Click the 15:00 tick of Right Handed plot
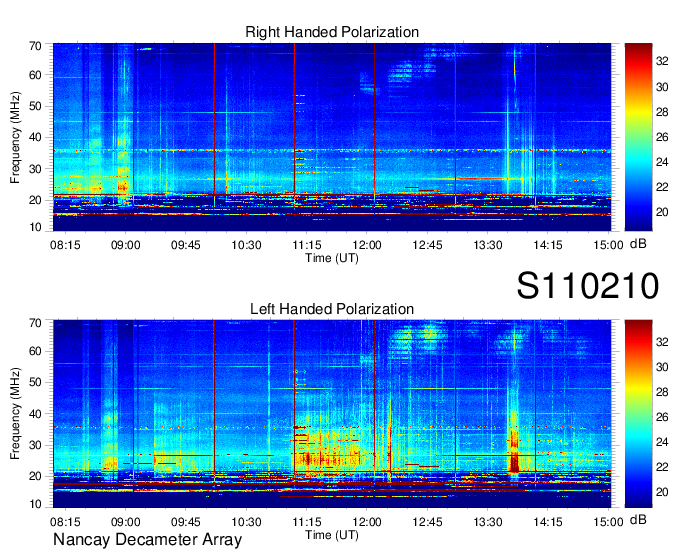The image size is (680, 552). pos(608,245)
